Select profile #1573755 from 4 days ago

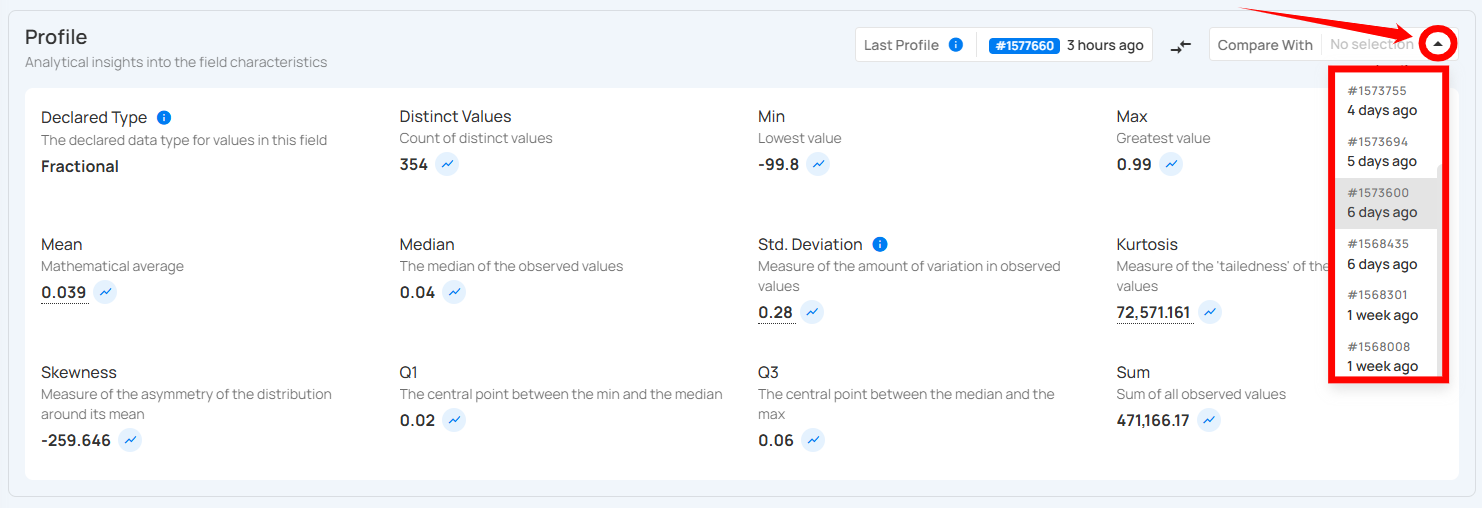[1382, 100]
